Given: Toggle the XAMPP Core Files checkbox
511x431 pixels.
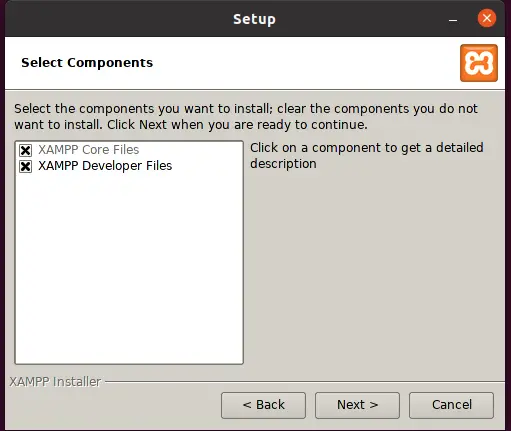Looking at the screenshot, I should [x=26, y=150].
